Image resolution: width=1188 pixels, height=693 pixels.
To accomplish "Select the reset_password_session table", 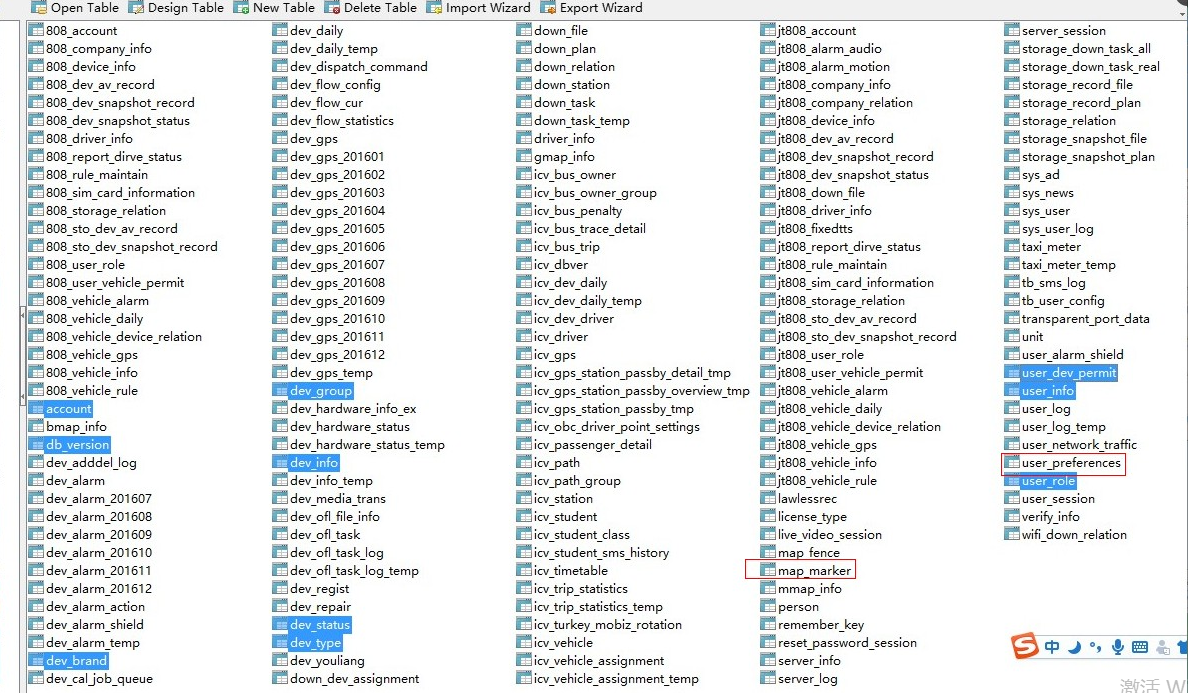I will coord(848,643).
